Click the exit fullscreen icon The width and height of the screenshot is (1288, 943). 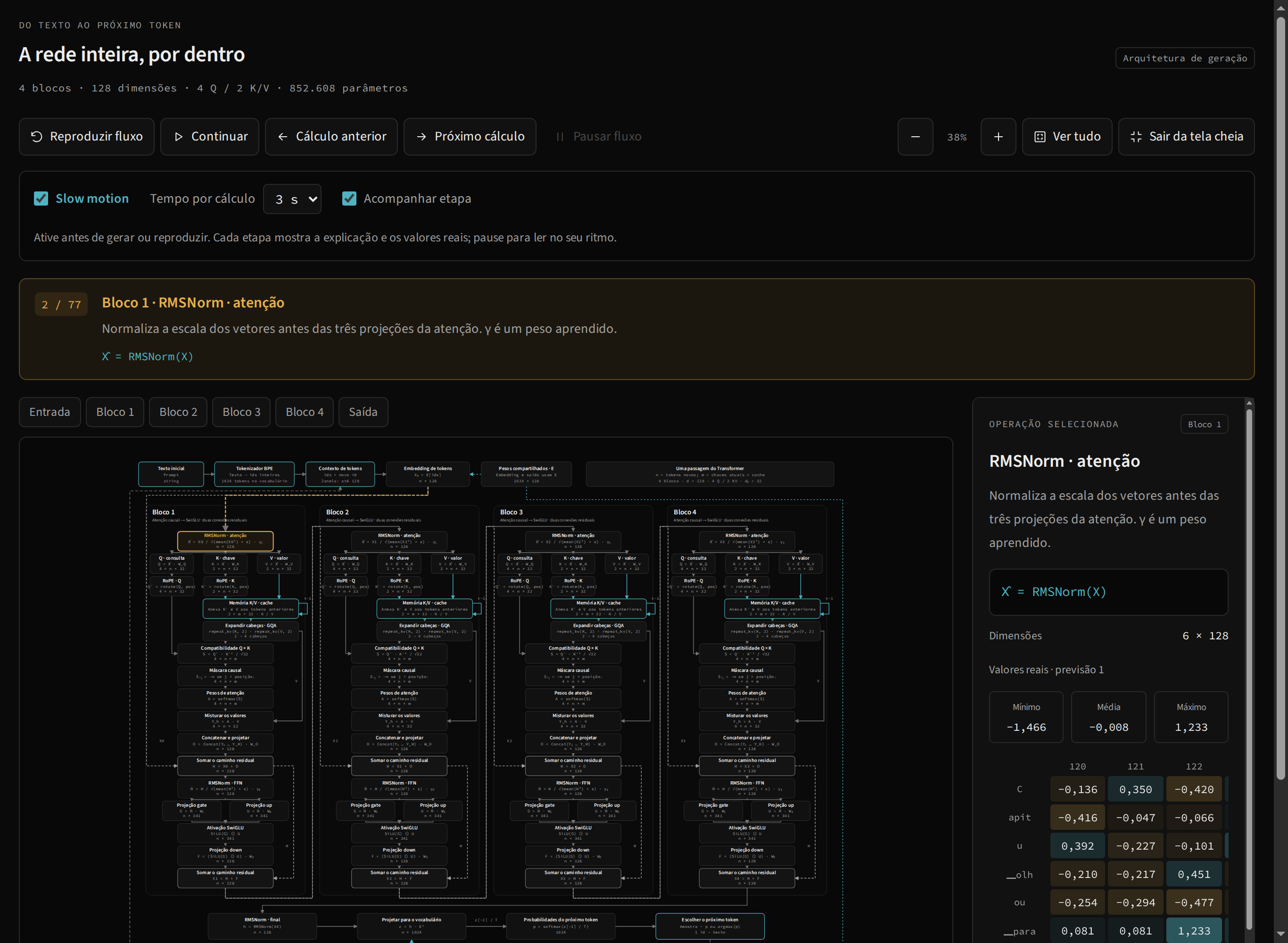[1136, 137]
